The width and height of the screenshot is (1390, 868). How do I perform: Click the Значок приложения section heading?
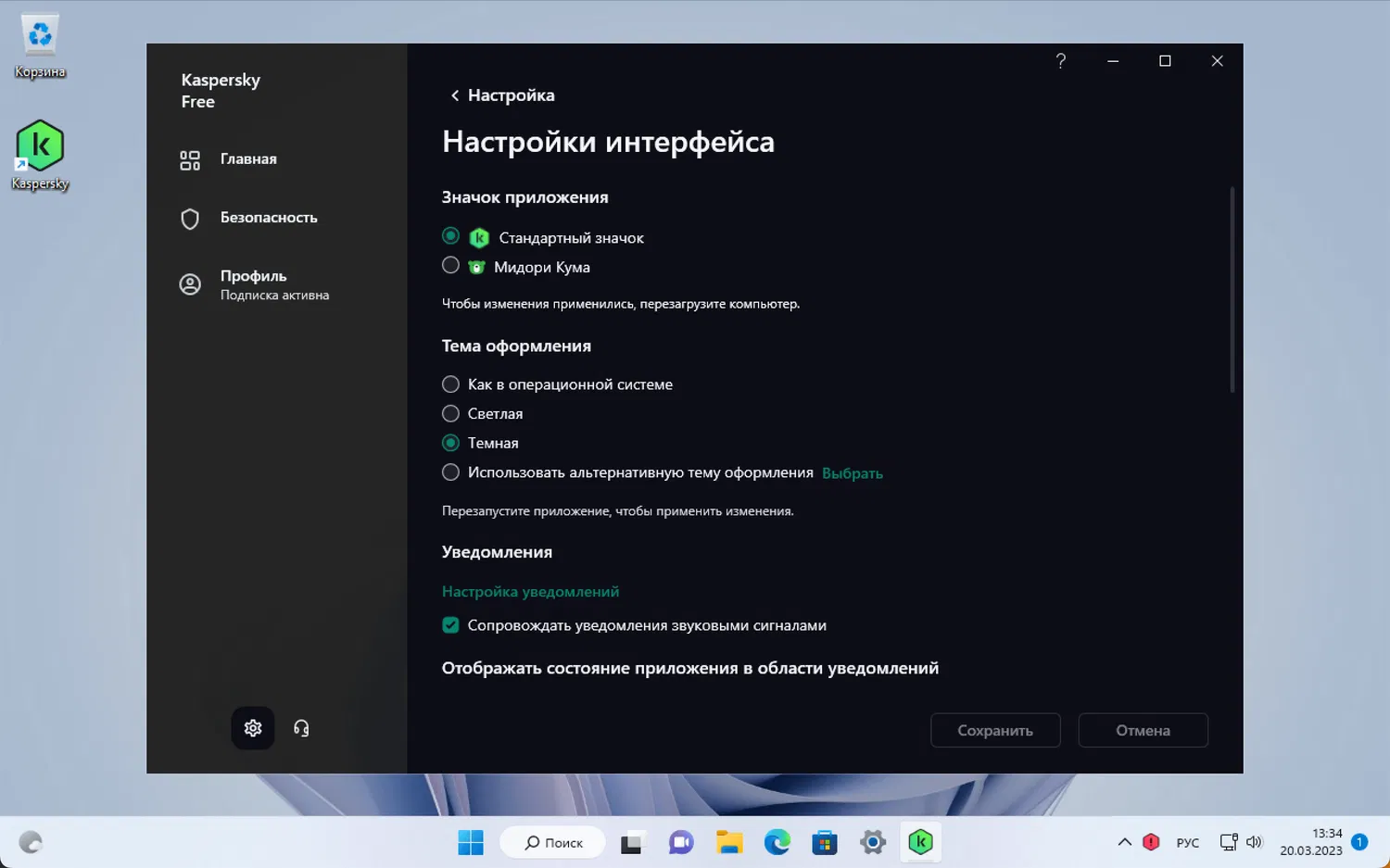525,197
